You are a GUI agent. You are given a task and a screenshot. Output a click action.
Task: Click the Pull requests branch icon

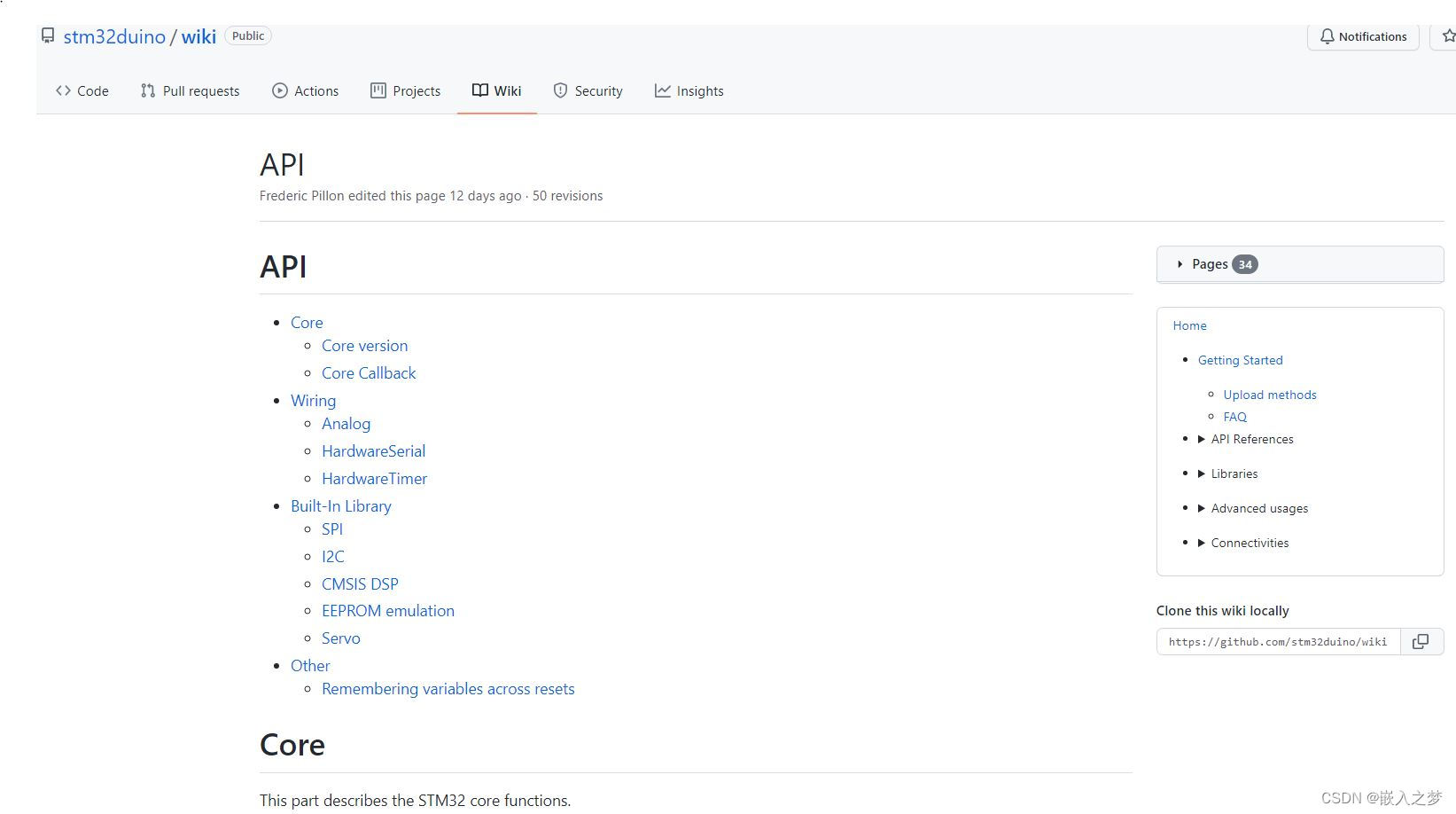(x=148, y=90)
